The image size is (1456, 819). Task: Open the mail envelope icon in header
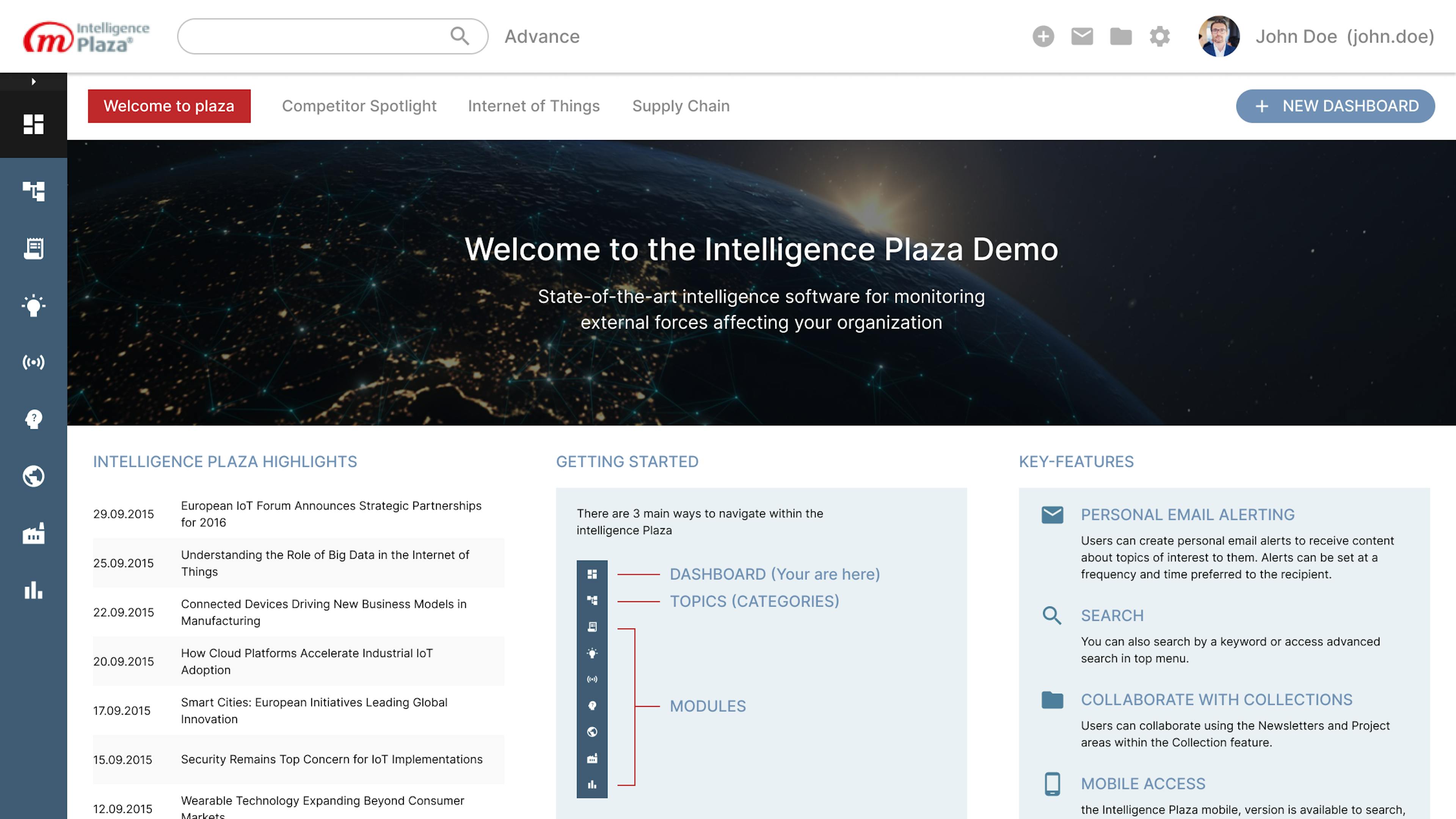coord(1082,36)
